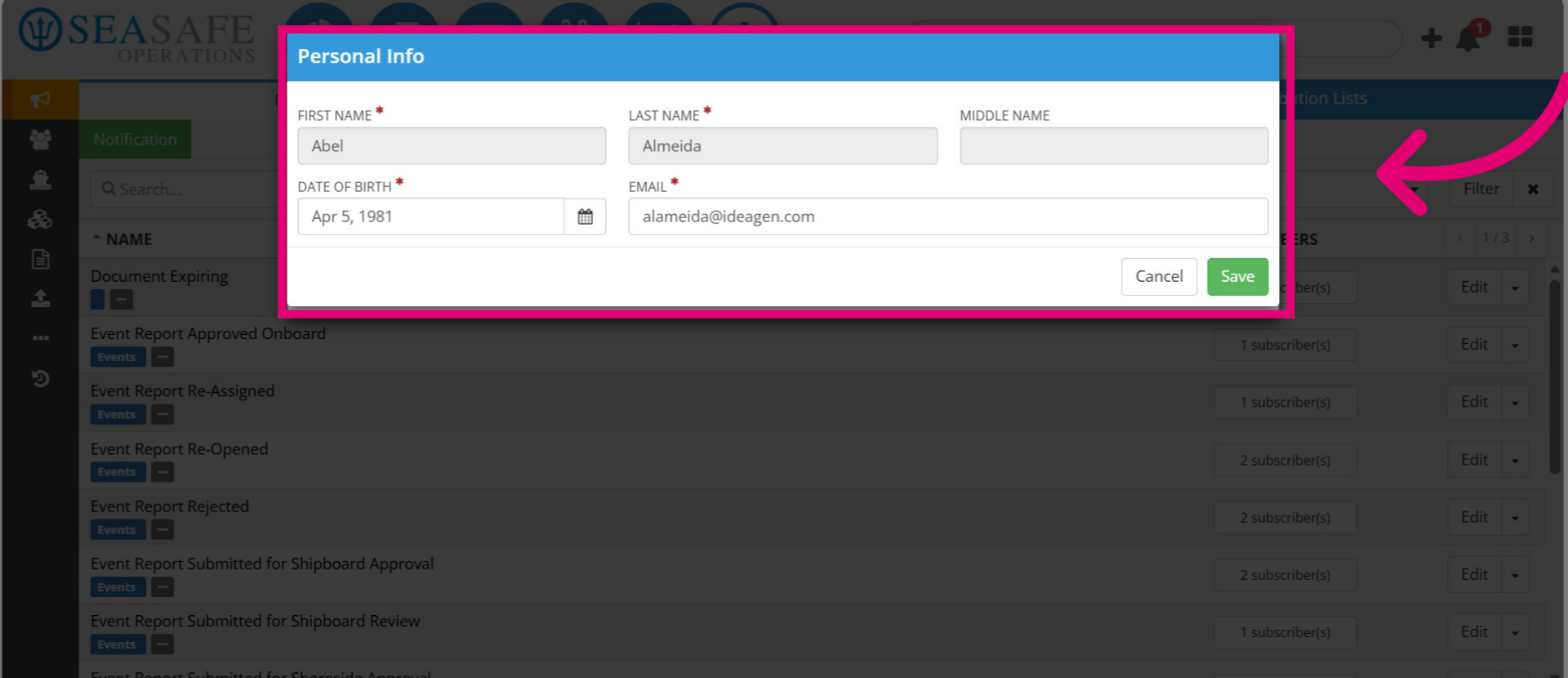Open the document sidebar icon
This screenshot has width=1568, height=678.
tap(40, 259)
